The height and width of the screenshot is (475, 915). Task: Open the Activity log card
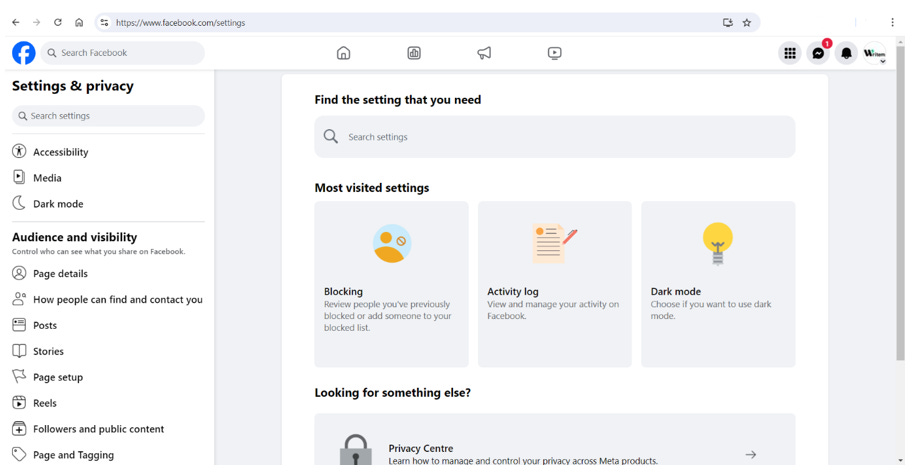[x=554, y=284]
